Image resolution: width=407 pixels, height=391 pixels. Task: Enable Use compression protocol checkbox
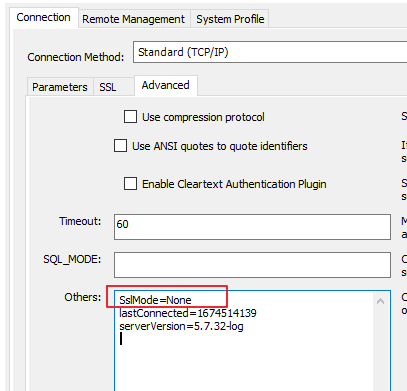click(130, 117)
